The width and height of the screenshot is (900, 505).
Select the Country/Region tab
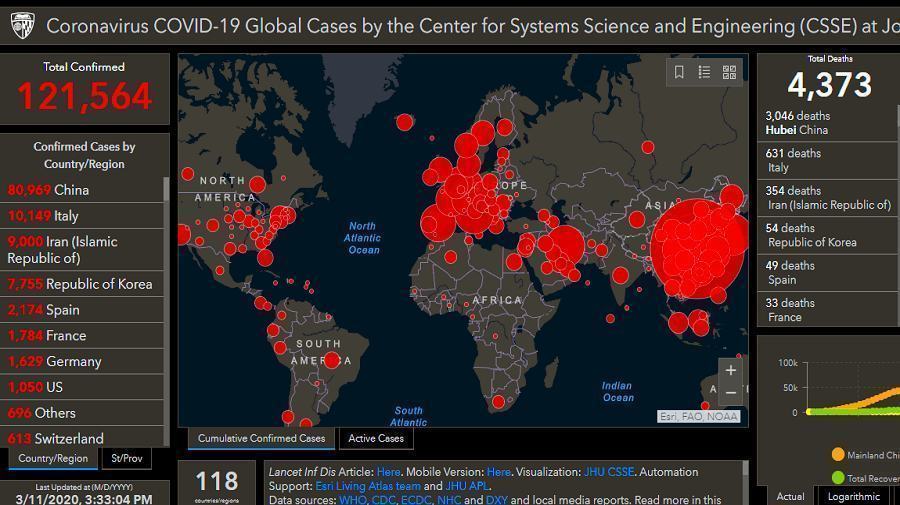[x=52, y=459]
